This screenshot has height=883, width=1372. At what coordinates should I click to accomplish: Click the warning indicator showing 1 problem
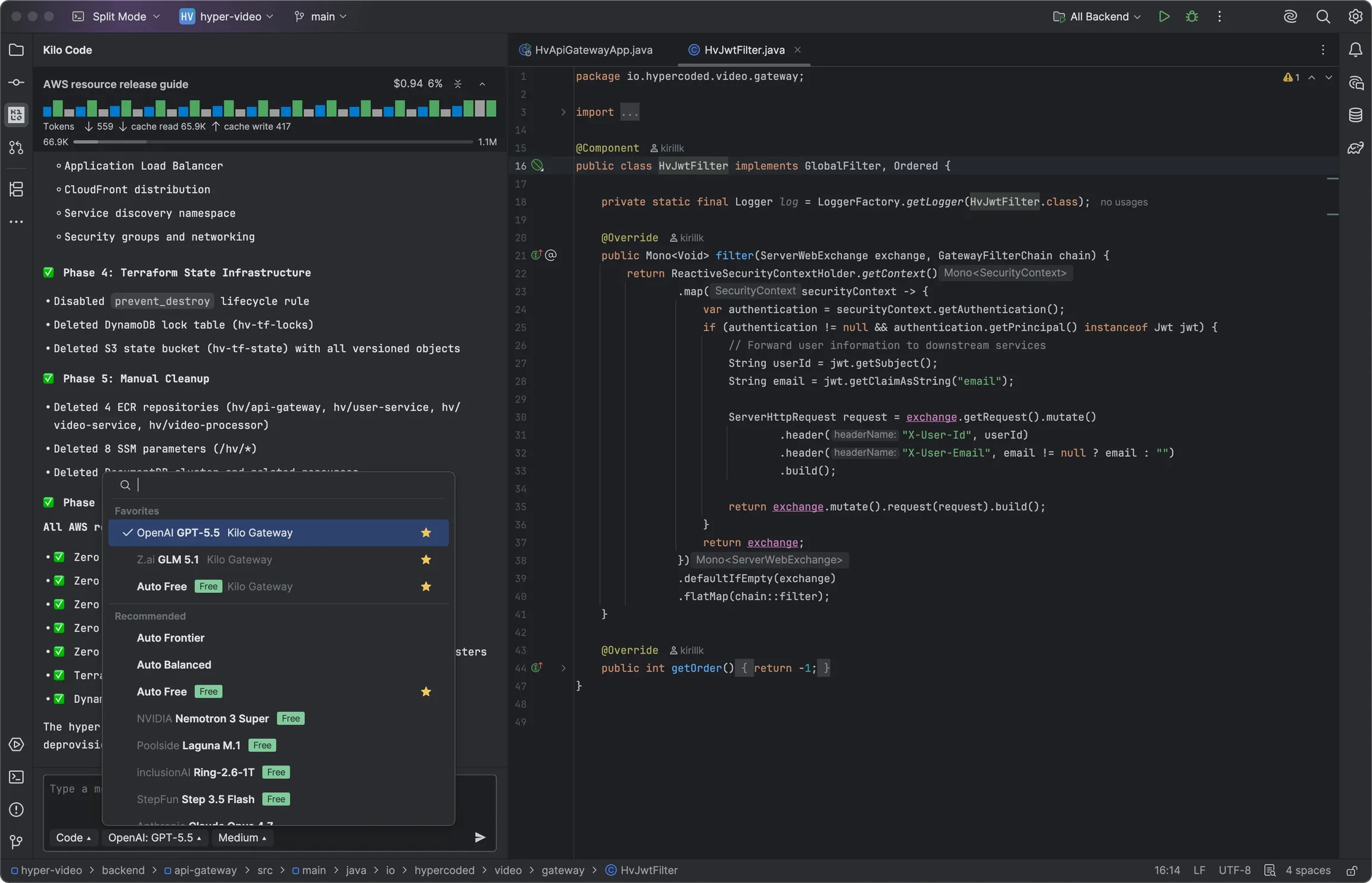click(1291, 77)
